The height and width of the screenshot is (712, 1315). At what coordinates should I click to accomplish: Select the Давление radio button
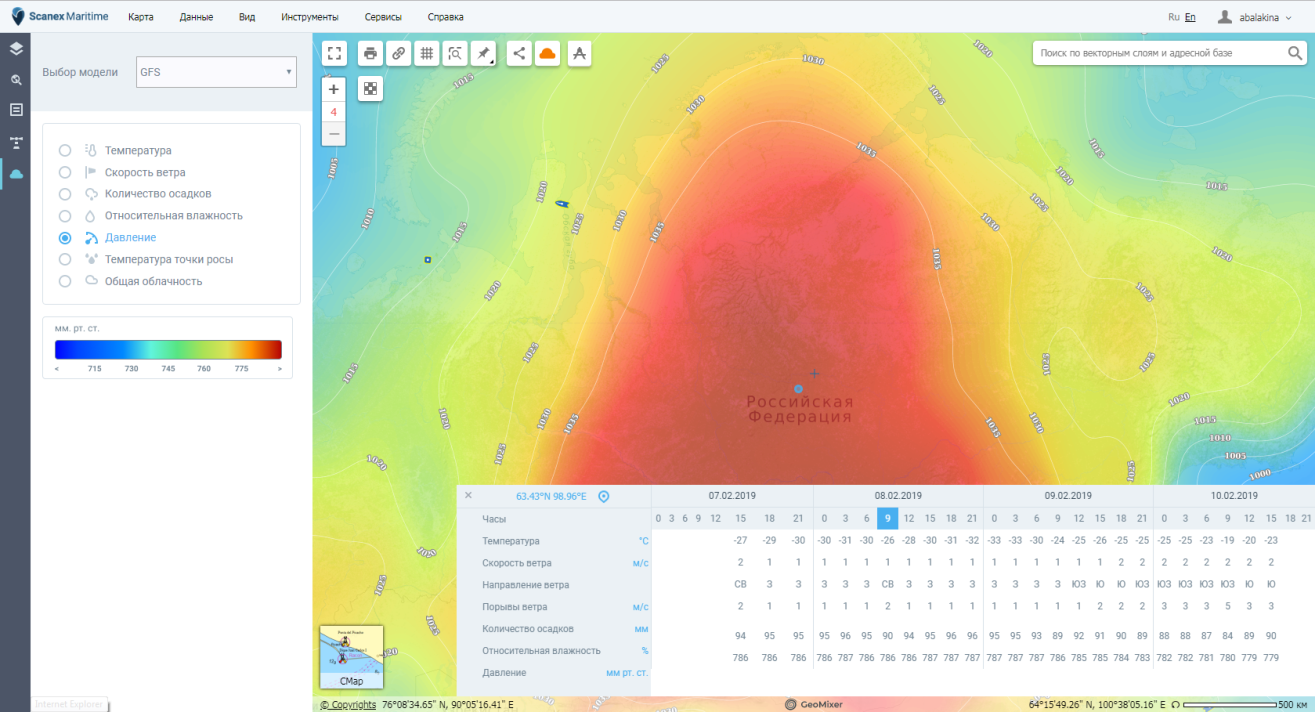point(65,238)
